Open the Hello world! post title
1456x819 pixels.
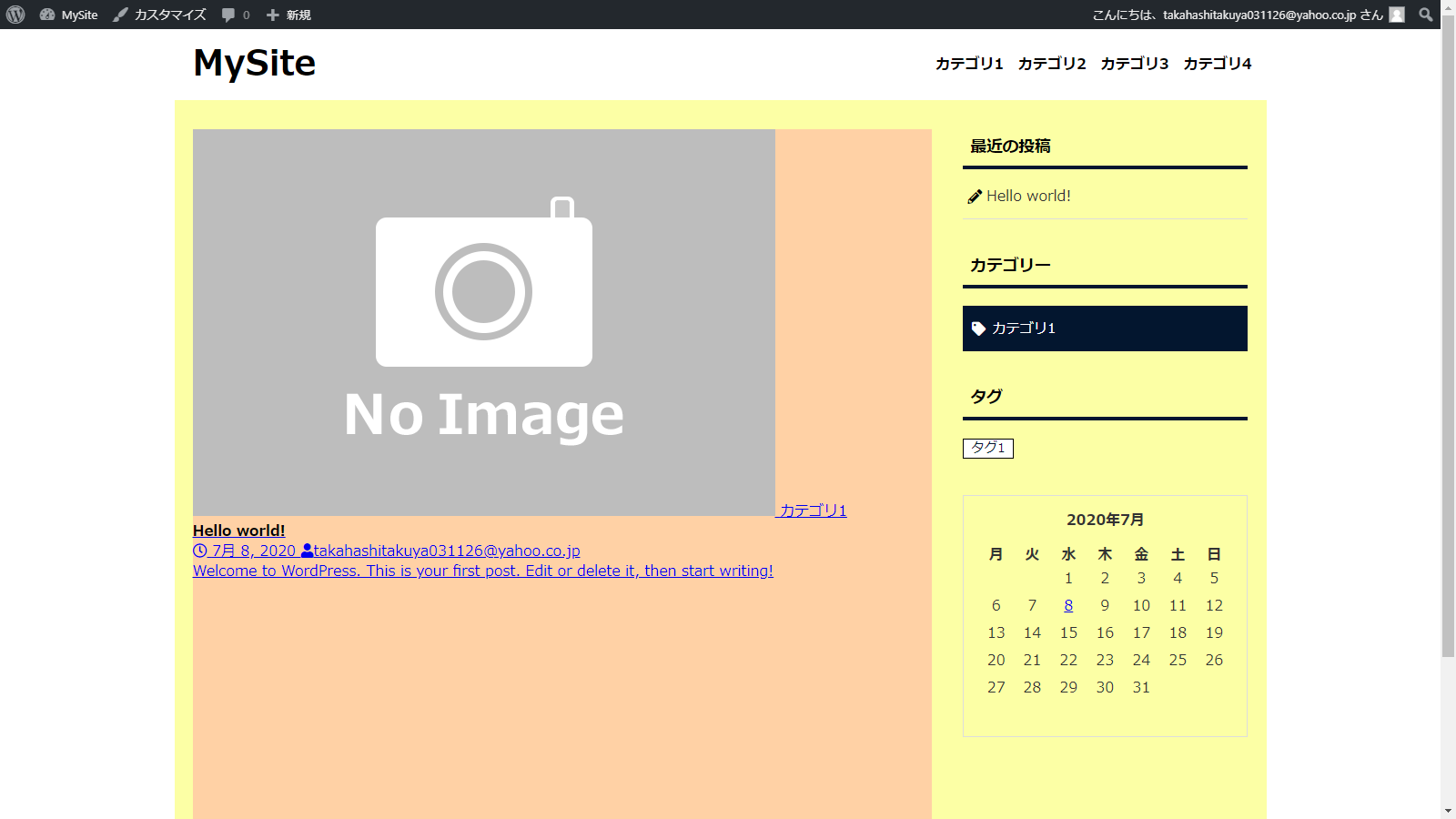coord(238,530)
